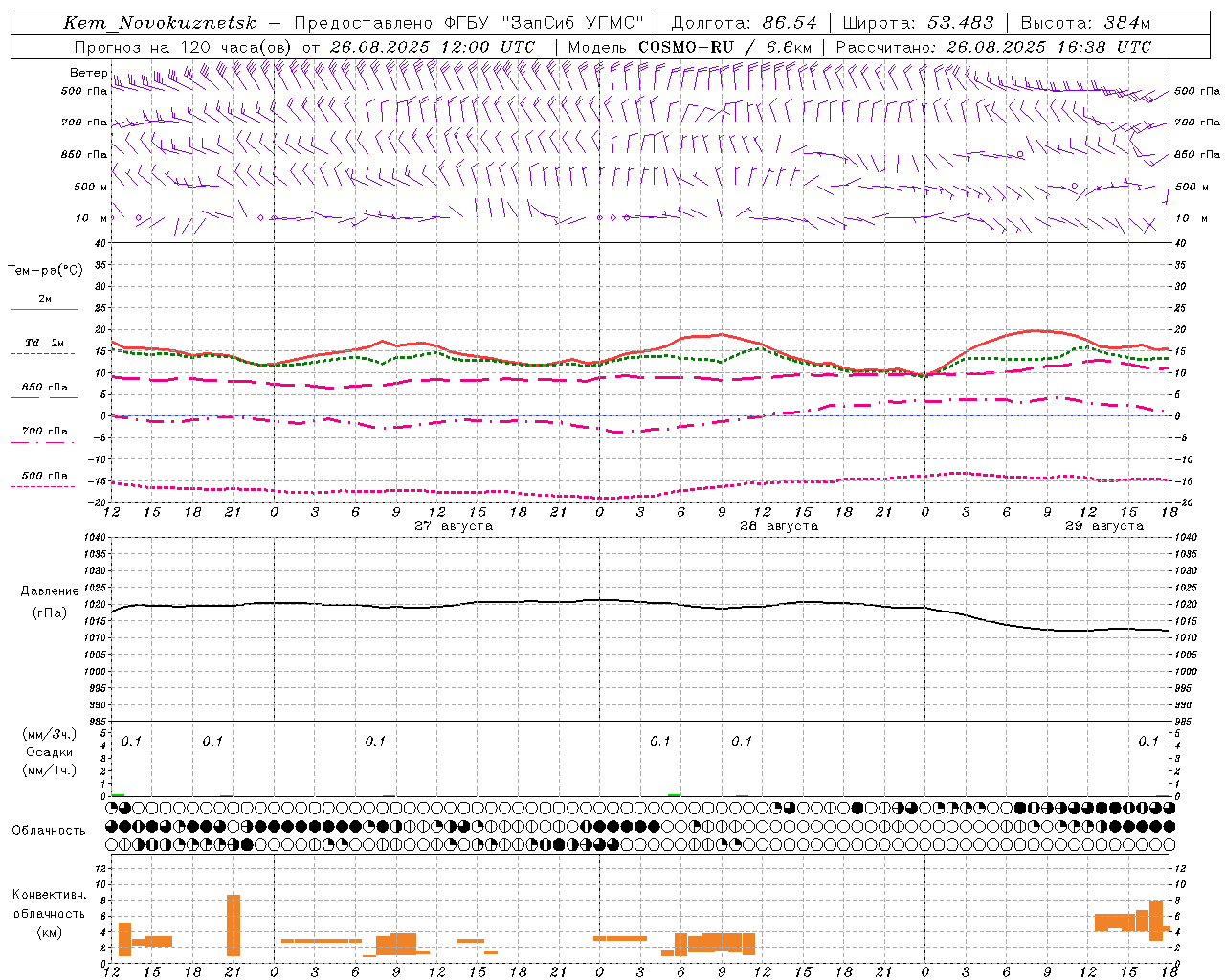
Task: Select 'Прогноз на 120 часа(ов)' forecast start text
Action: (x=183, y=46)
